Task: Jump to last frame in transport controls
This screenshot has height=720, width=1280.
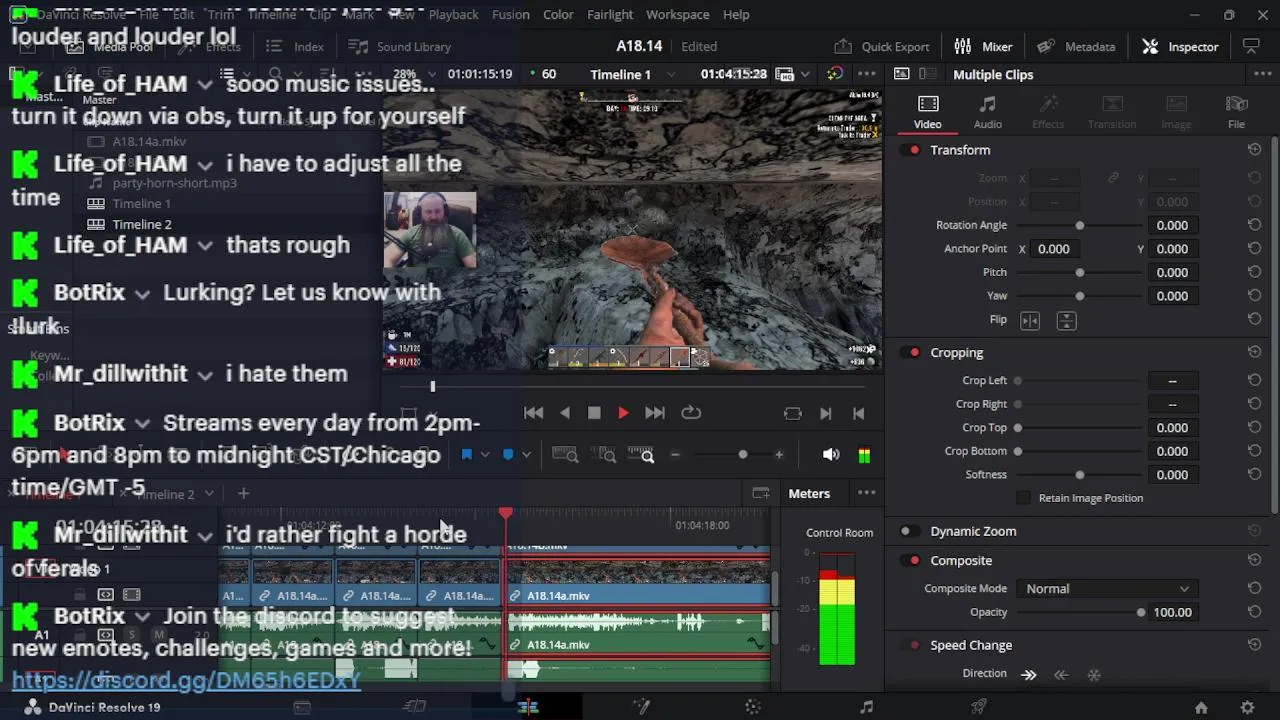Action: point(654,413)
